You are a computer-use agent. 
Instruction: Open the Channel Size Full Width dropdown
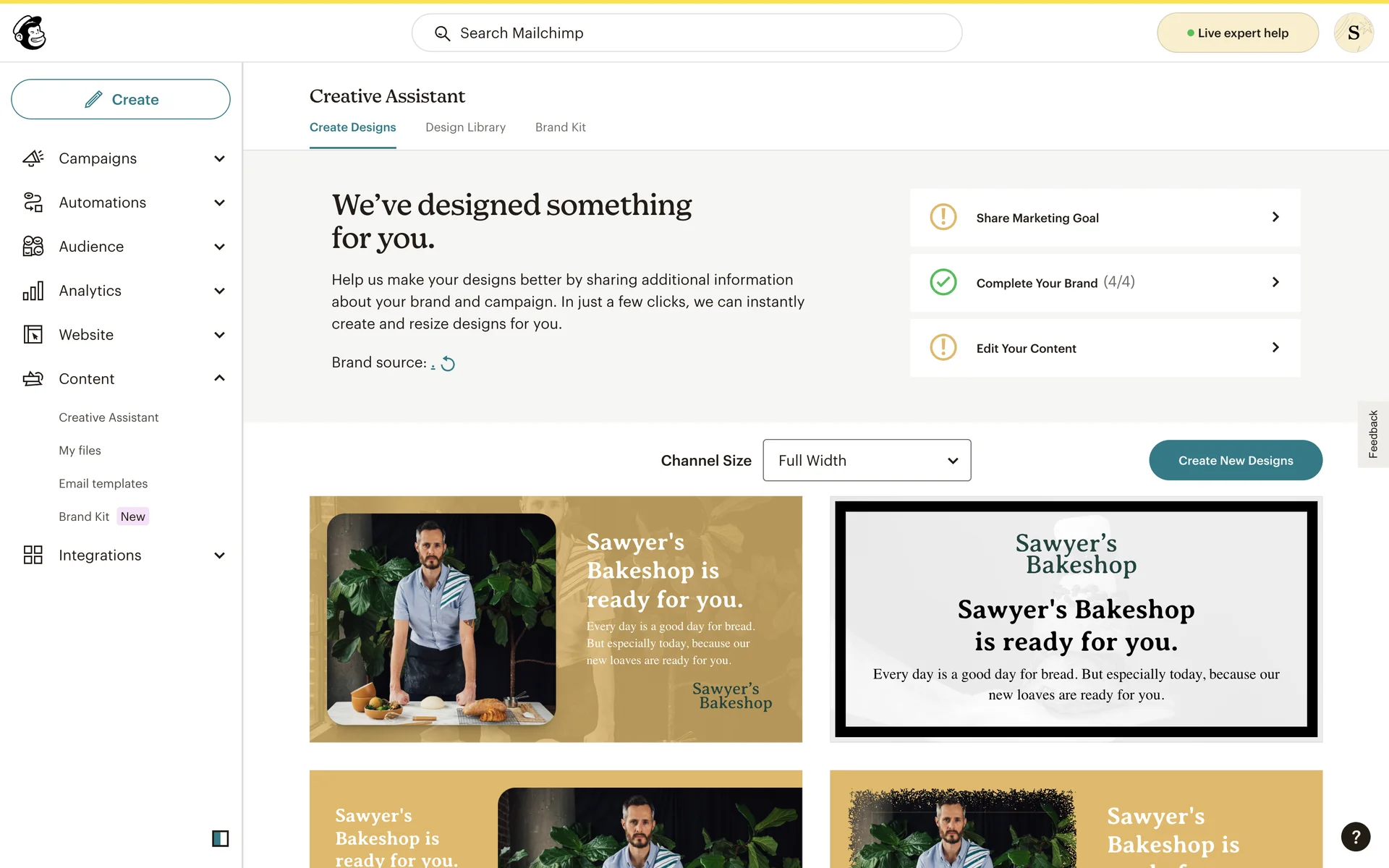pyautogui.click(x=867, y=460)
